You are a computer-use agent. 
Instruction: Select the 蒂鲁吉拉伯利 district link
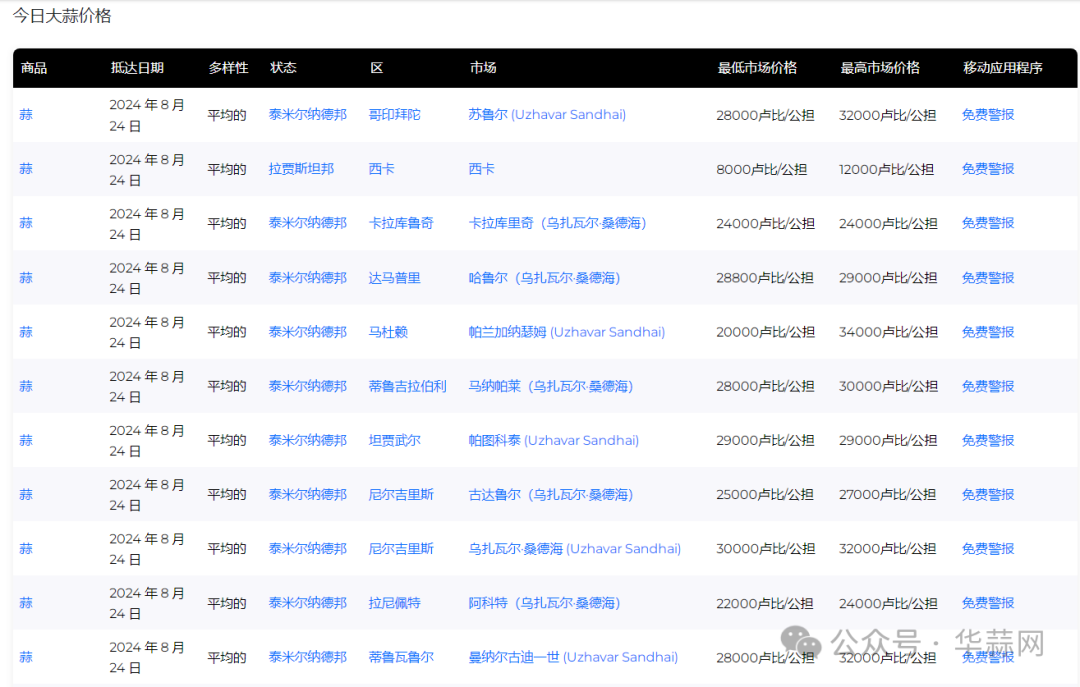click(407, 386)
